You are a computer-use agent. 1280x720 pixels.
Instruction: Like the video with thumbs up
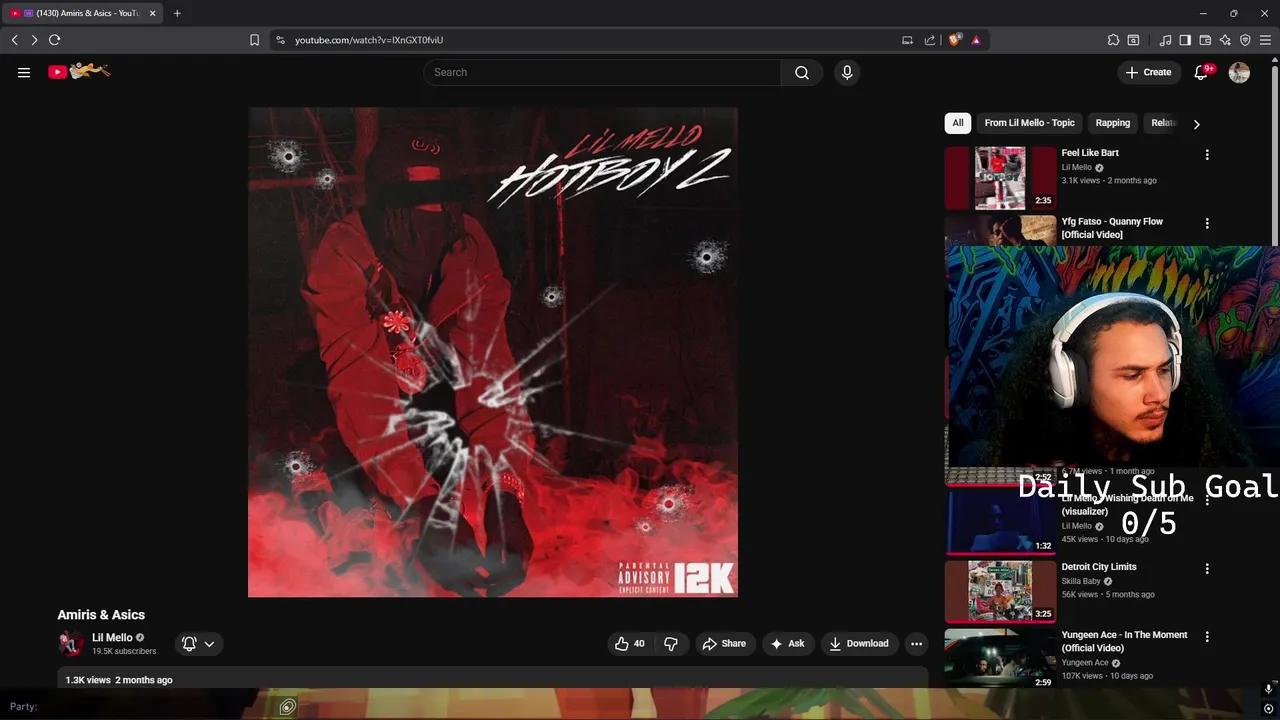(630, 644)
